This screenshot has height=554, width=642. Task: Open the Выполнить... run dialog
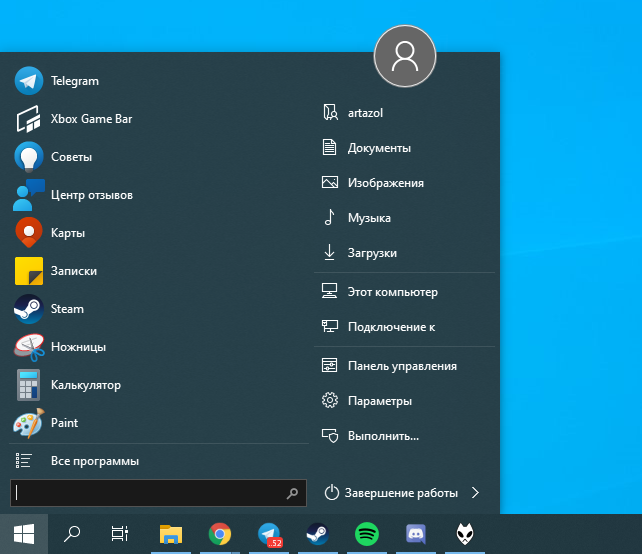click(x=405, y=436)
